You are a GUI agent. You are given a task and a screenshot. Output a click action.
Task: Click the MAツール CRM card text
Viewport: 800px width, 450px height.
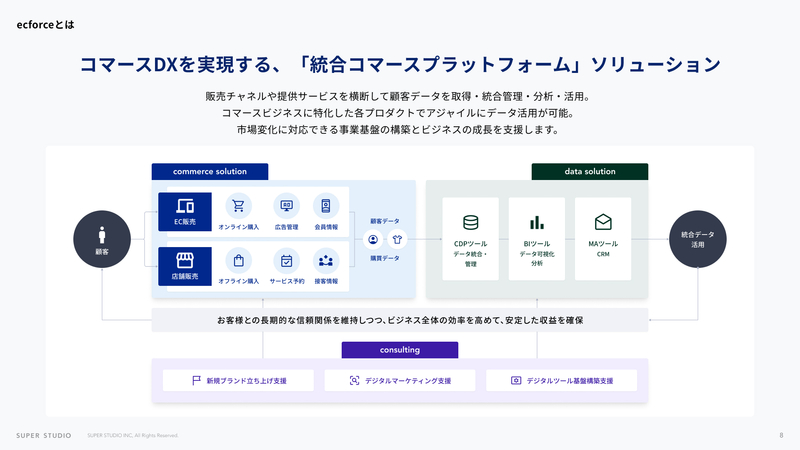pos(603,248)
